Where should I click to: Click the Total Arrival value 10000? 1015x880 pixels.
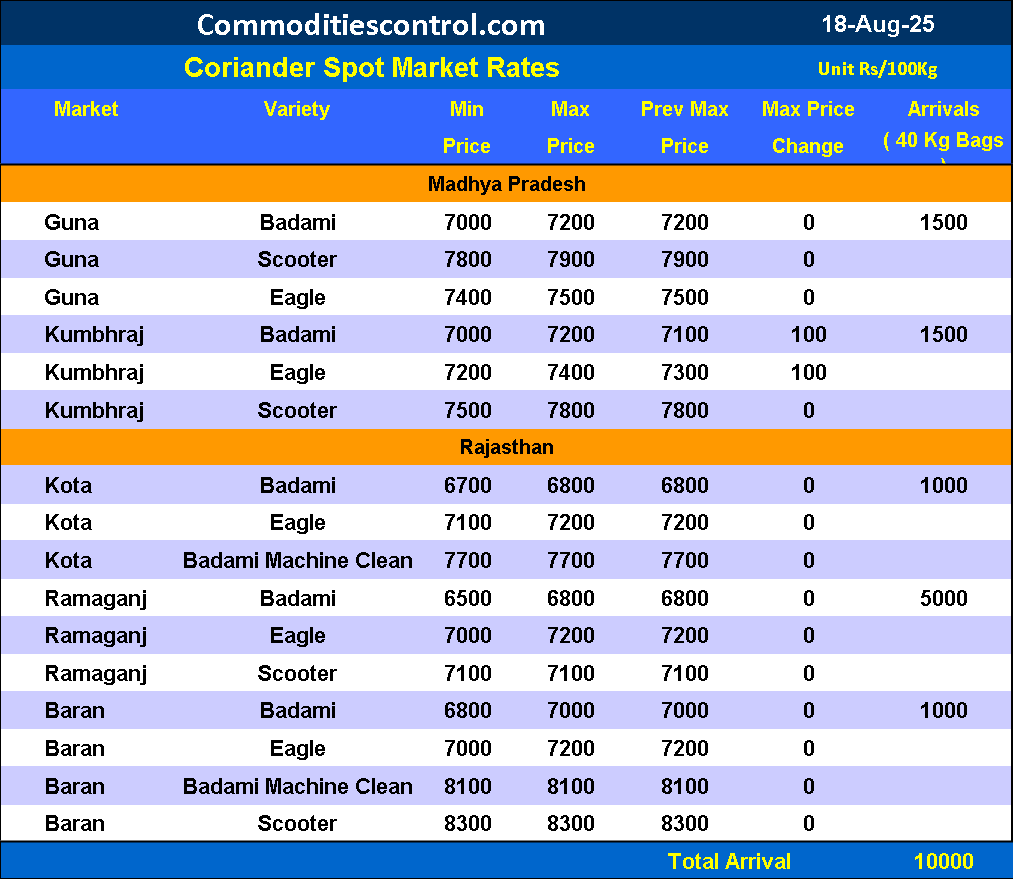pyautogui.click(x=943, y=862)
